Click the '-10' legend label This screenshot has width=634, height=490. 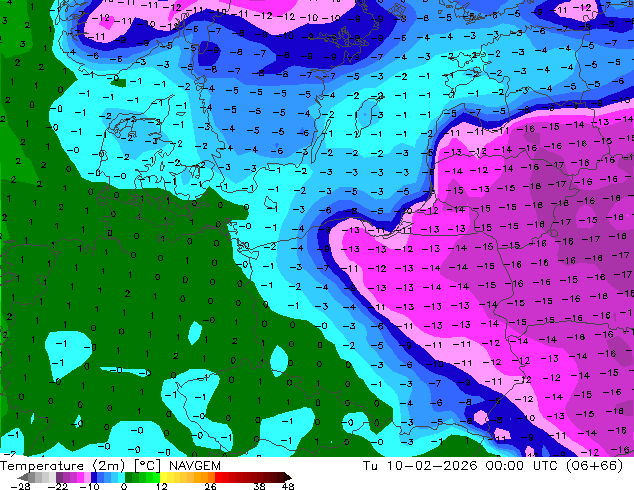tap(89, 486)
